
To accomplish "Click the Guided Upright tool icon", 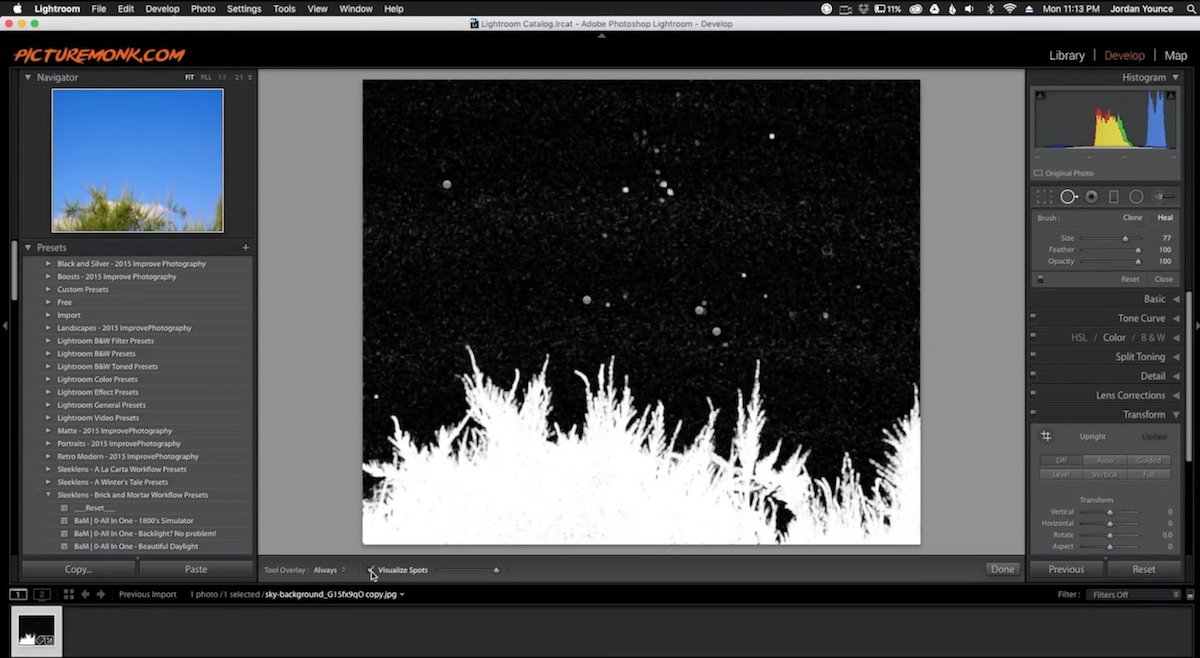I will pyautogui.click(x=1047, y=436).
